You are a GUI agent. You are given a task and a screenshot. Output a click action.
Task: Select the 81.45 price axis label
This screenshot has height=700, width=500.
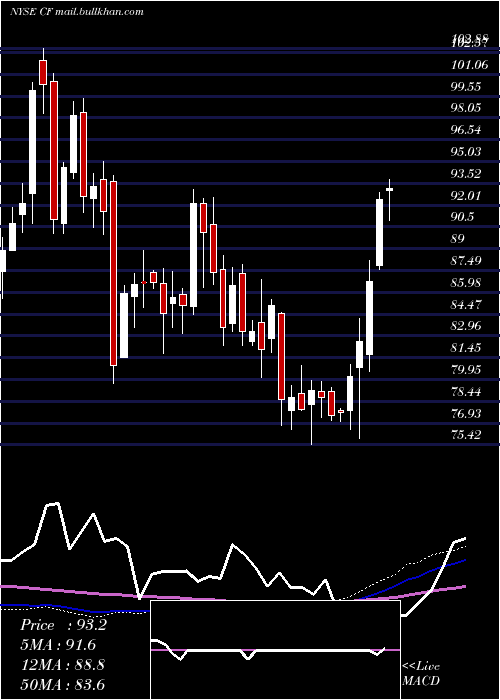coord(466,348)
